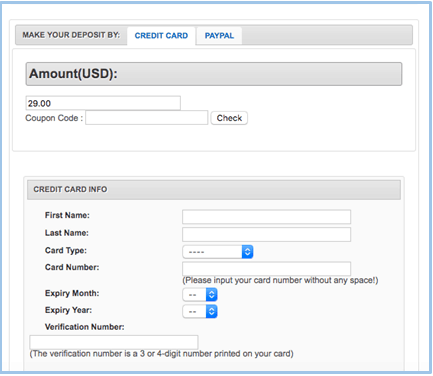Click the 'Card Number:' label

pyautogui.click(x=72, y=267)
